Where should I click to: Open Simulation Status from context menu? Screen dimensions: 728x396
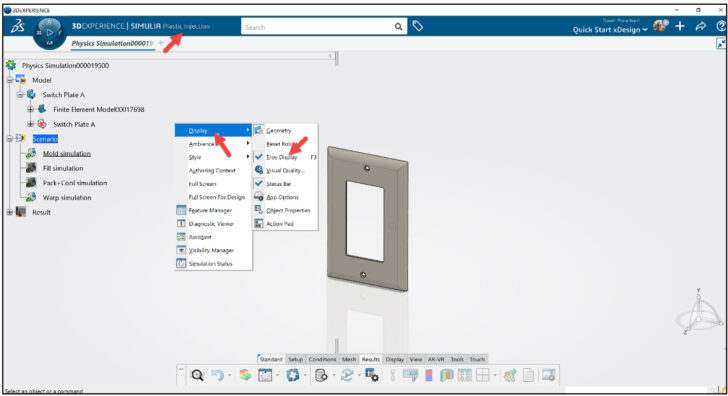pos(214,263)
